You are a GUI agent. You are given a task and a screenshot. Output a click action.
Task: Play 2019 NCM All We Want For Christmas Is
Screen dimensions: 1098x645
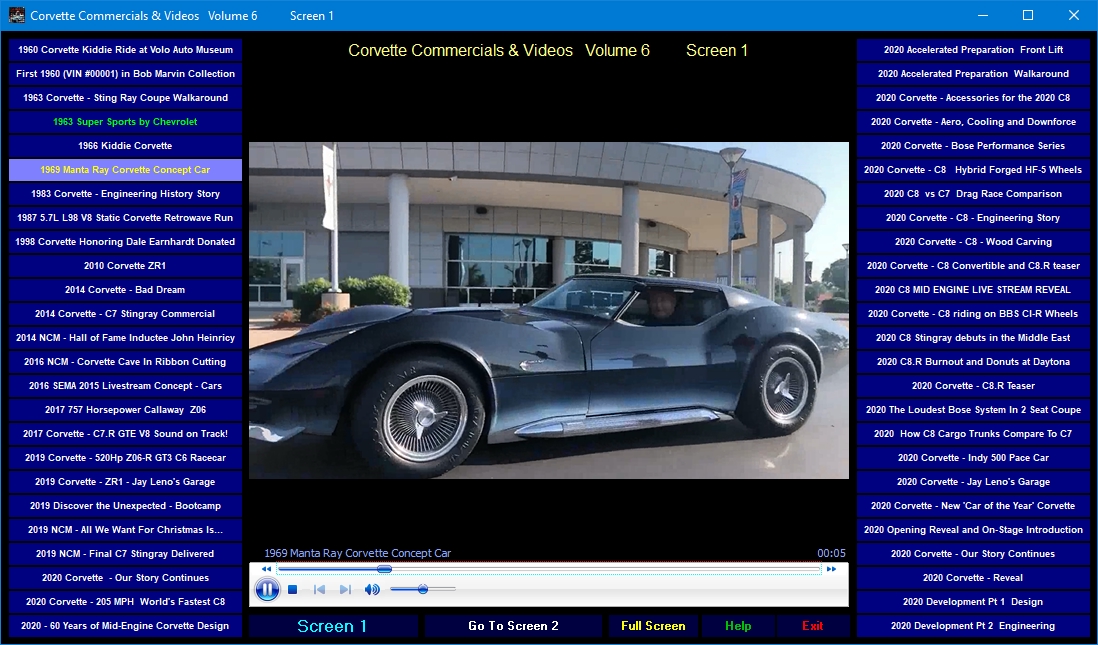(125, 529)
